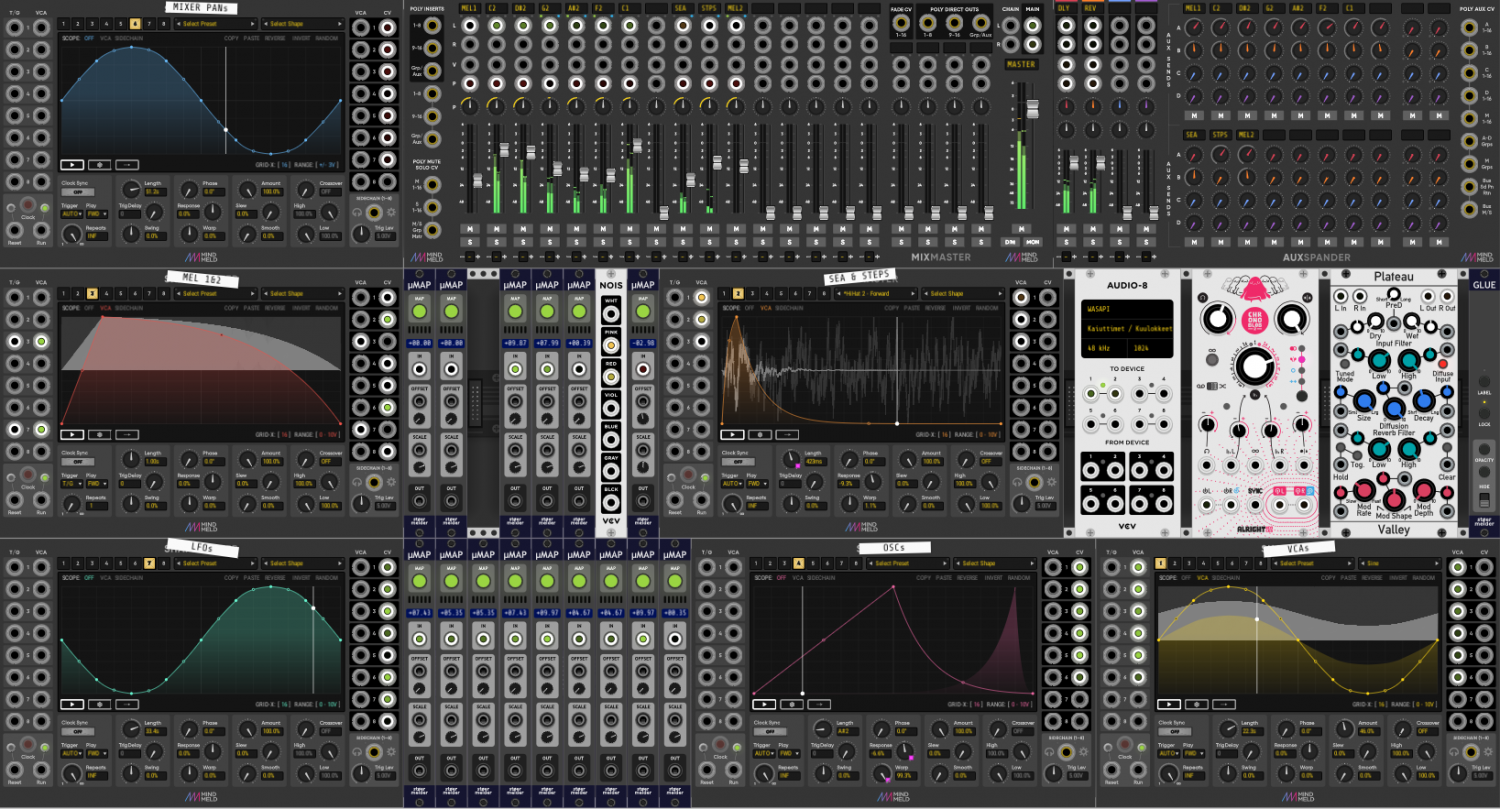The image size is (1500, 809).
Task: Click COPY in the MIXER PANs module
Action: click(231, 38)
